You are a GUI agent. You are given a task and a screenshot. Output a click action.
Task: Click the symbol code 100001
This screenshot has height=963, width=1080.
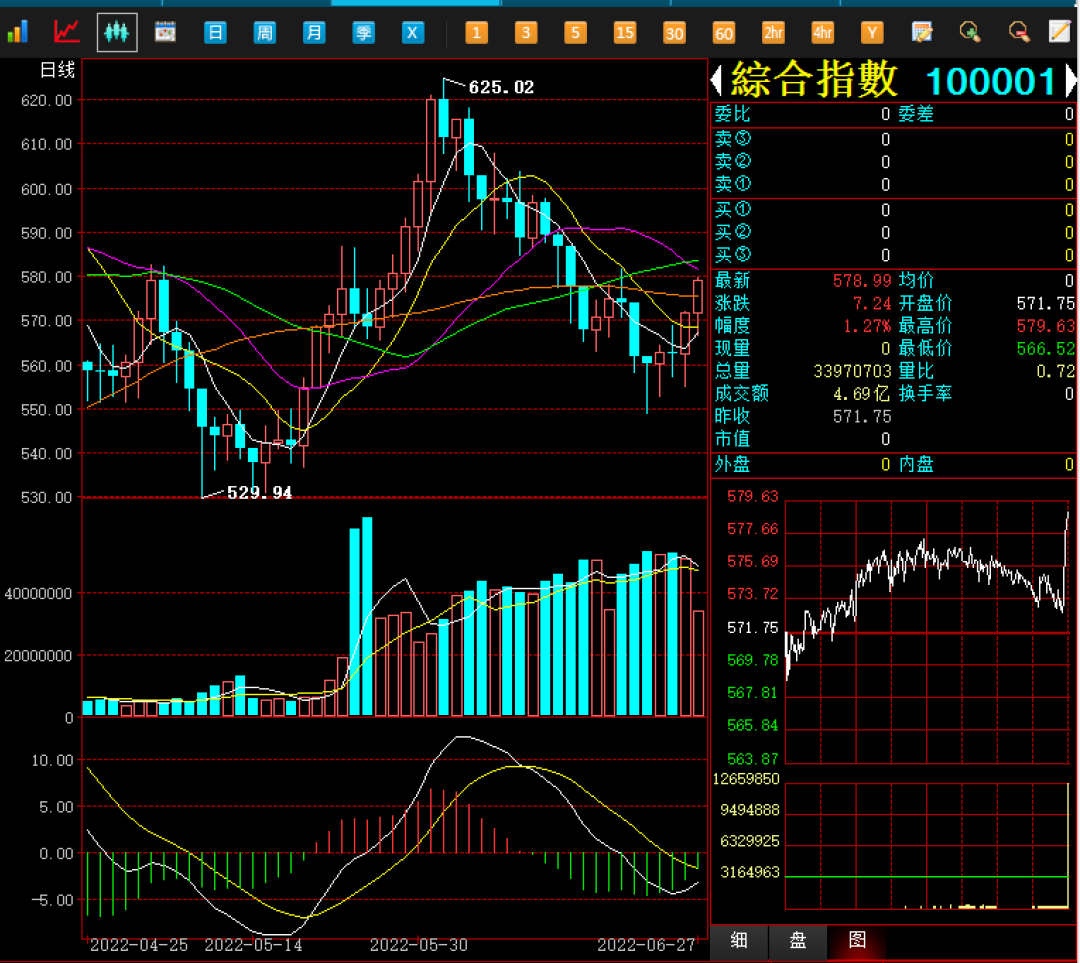coord(990,82)
